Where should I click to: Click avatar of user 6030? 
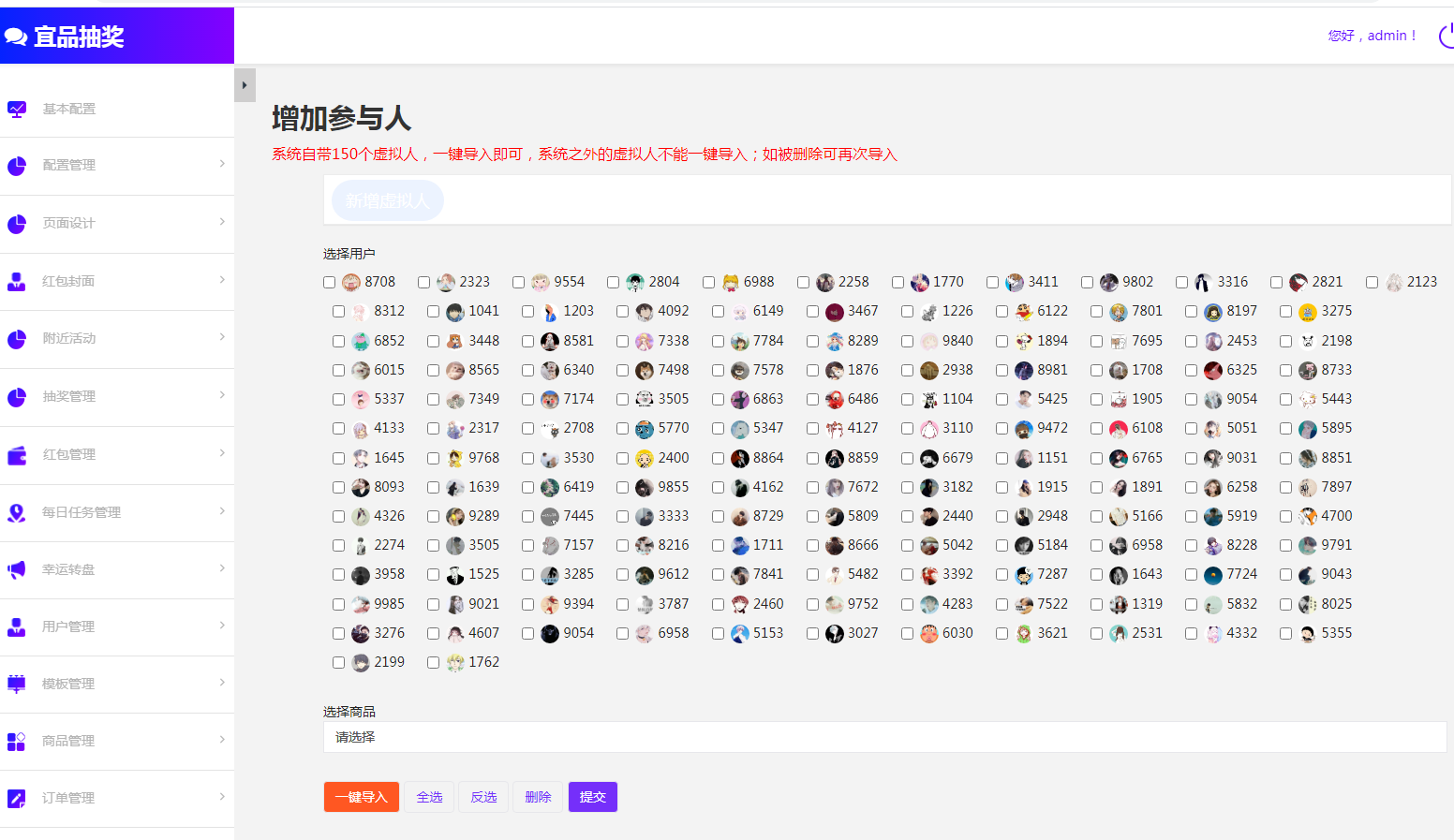click(x=929, y=634)
